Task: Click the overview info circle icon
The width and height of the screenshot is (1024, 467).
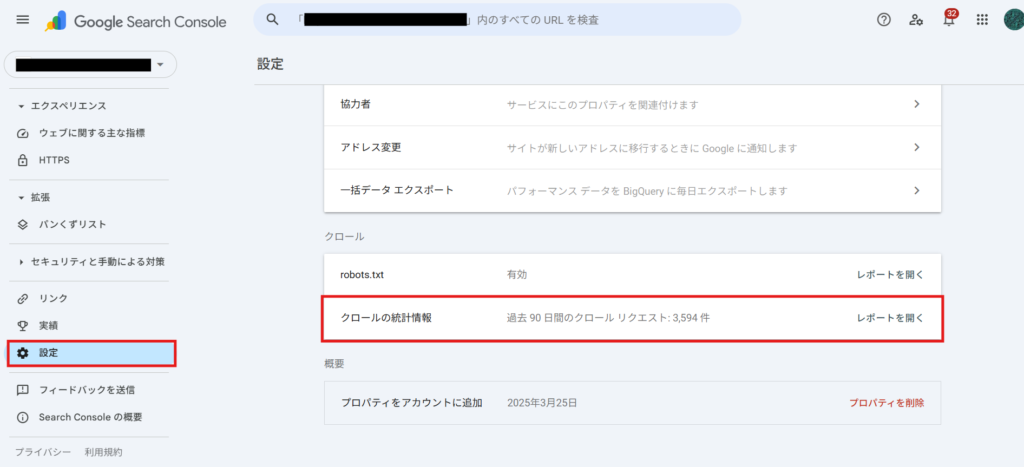Action: pyautogui.click(x=23, y=417)
